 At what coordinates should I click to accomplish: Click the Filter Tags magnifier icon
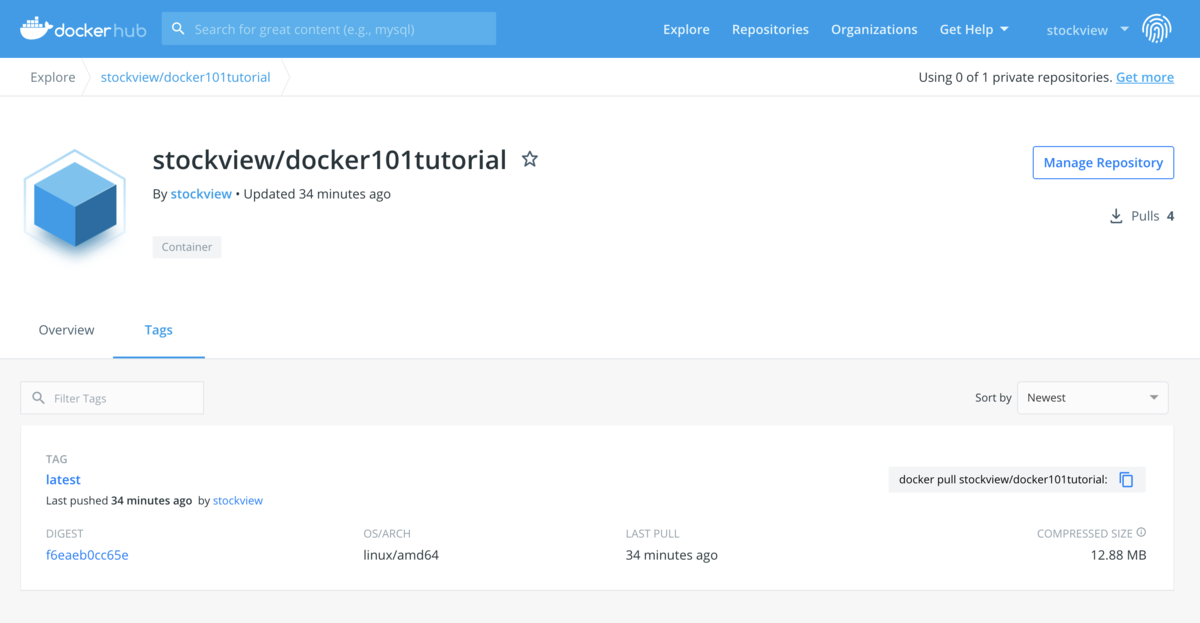tap(39, 398)
